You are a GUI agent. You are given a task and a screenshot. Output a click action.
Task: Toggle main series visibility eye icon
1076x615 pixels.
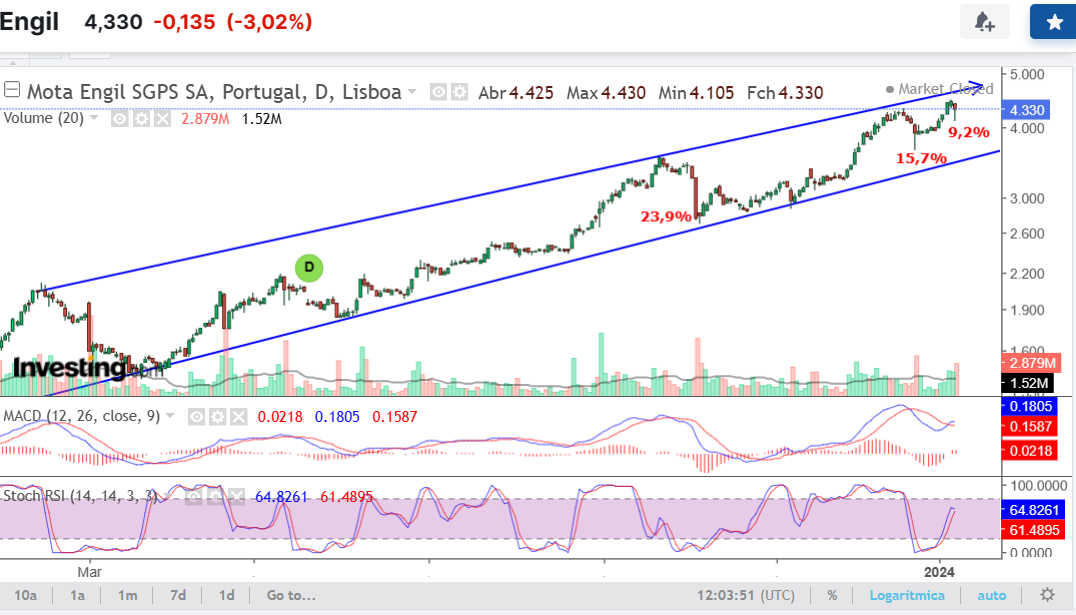pos(438,91)
